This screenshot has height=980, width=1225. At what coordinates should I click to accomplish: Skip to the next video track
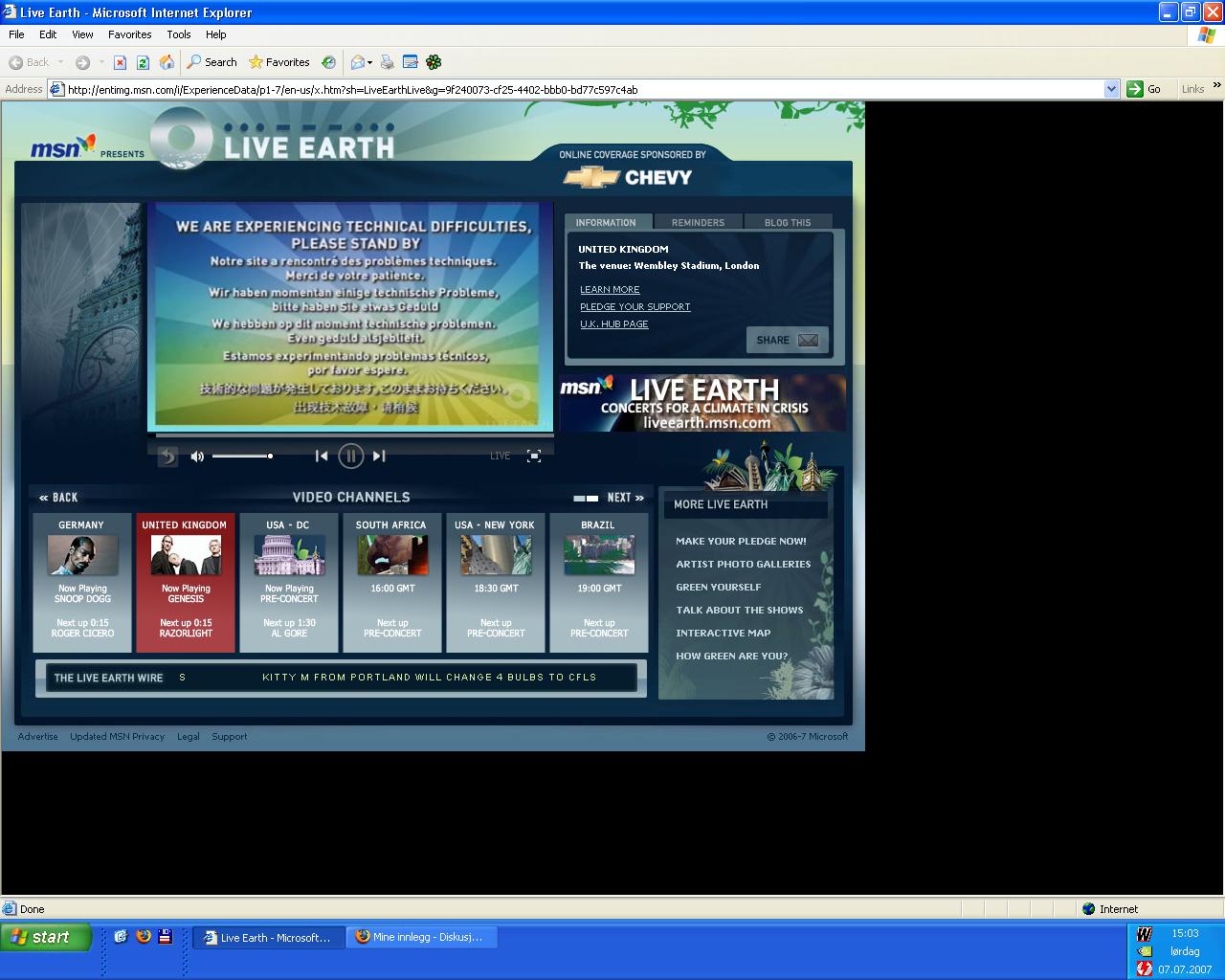[379, 457]
